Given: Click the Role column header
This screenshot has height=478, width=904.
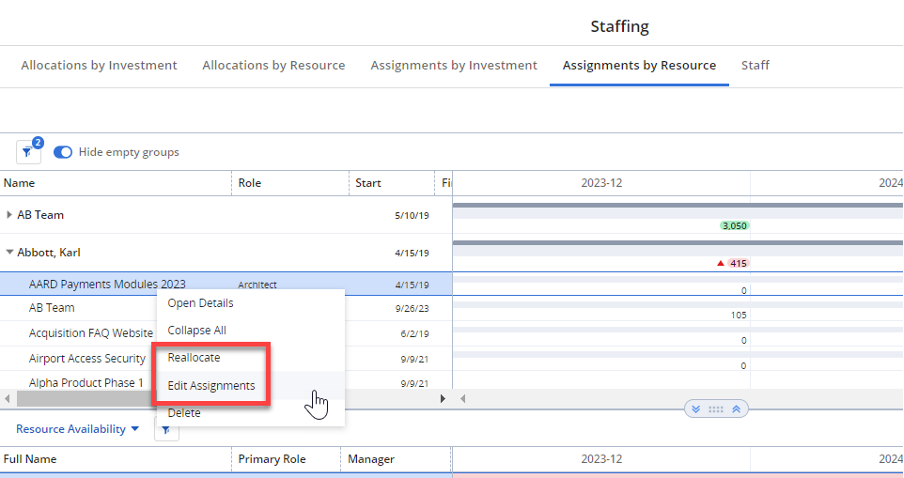Looking at the screenshot, I should pos(291,183).
